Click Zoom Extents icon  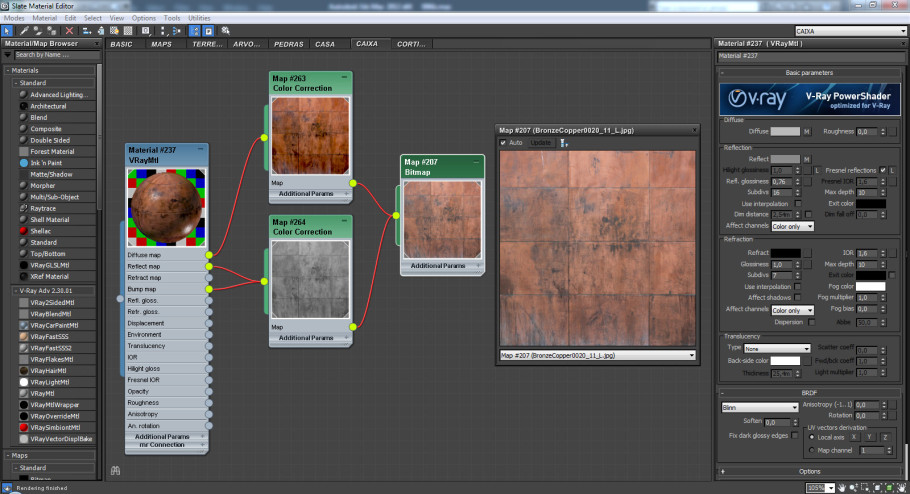click(x=877, y=488)
